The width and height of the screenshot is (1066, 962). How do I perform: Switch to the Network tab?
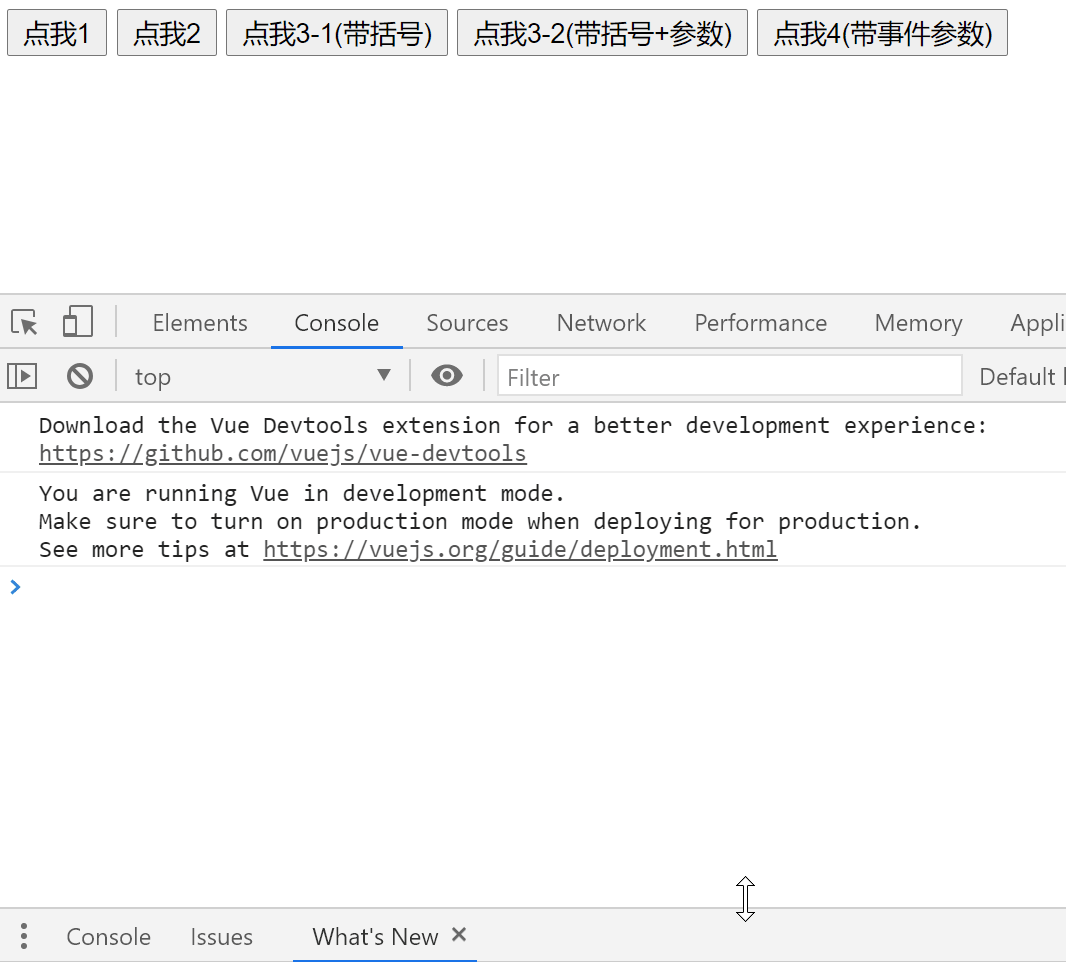[600, 322]
